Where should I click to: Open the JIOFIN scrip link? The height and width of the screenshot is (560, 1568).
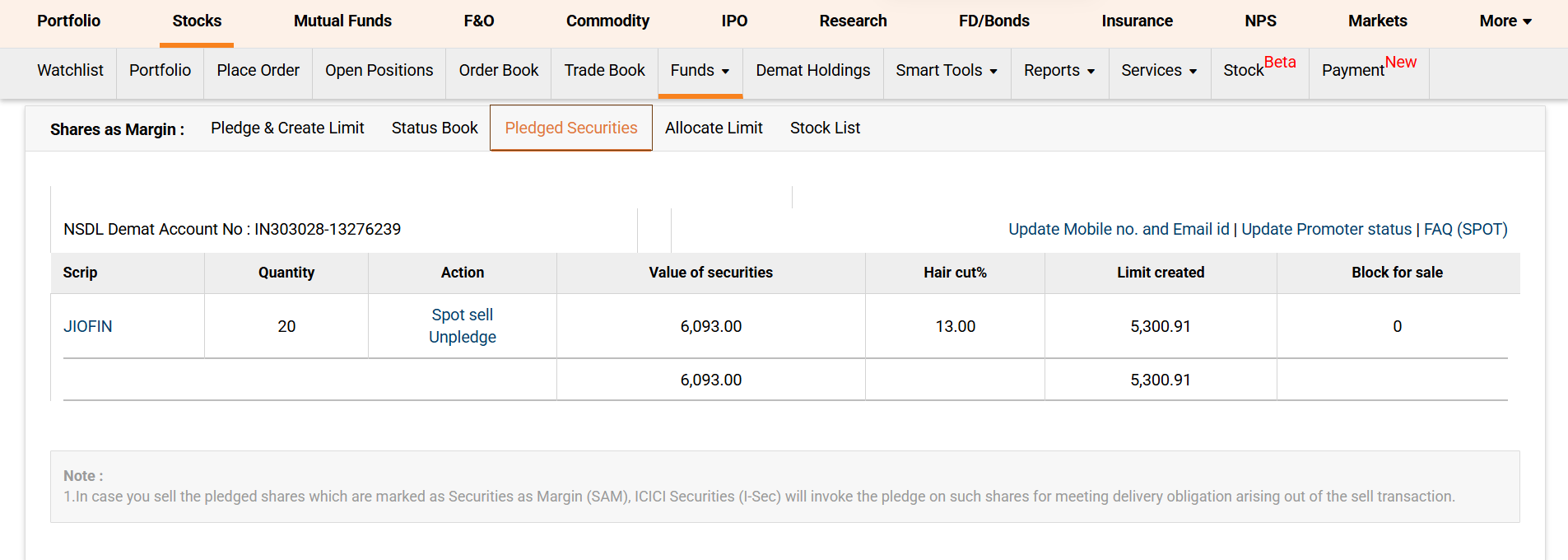point(88,326)
